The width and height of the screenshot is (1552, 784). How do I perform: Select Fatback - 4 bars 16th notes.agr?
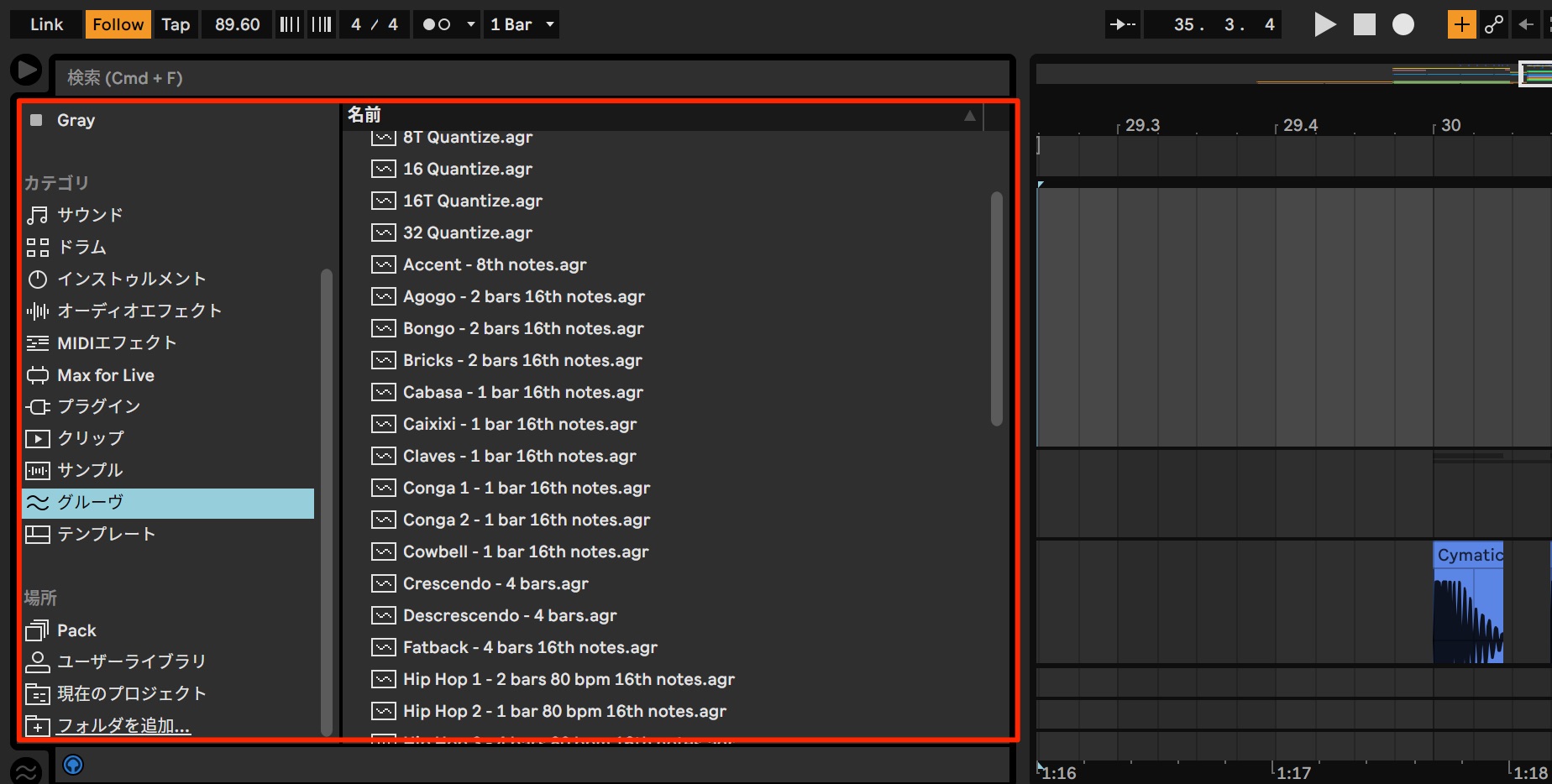pyautogui.click(x=530, y=647)
